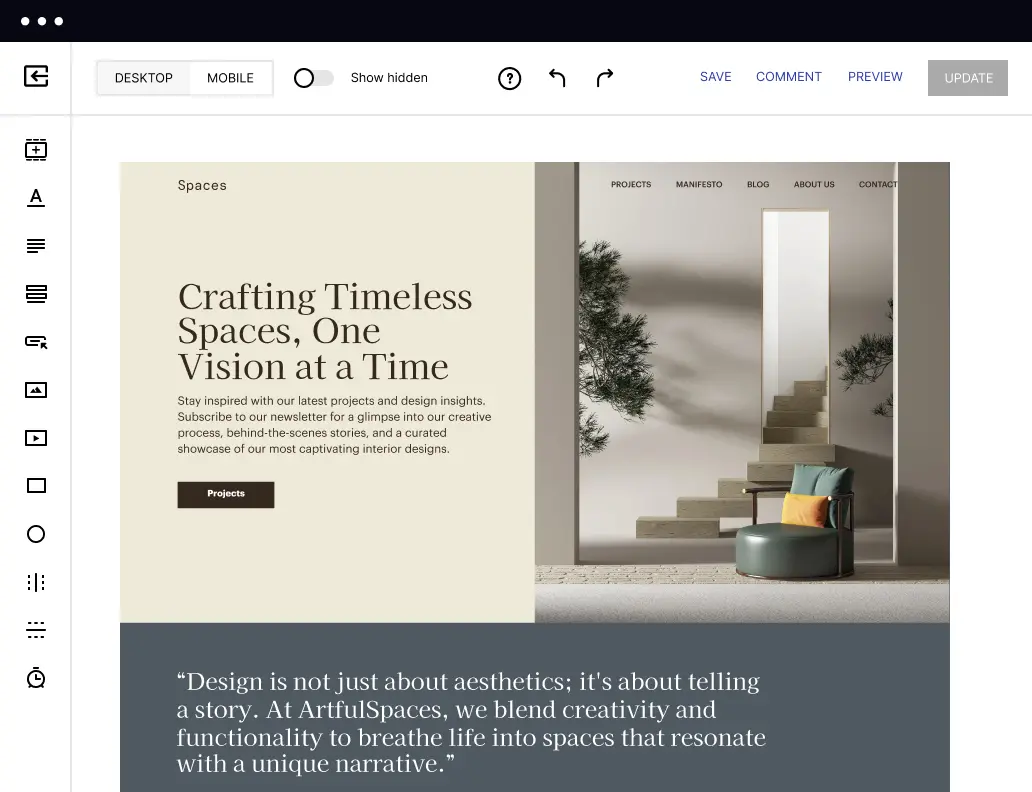Select the paragraph text tool icon
Viewport: 1032px width, 792px height.
coord(36,246)
